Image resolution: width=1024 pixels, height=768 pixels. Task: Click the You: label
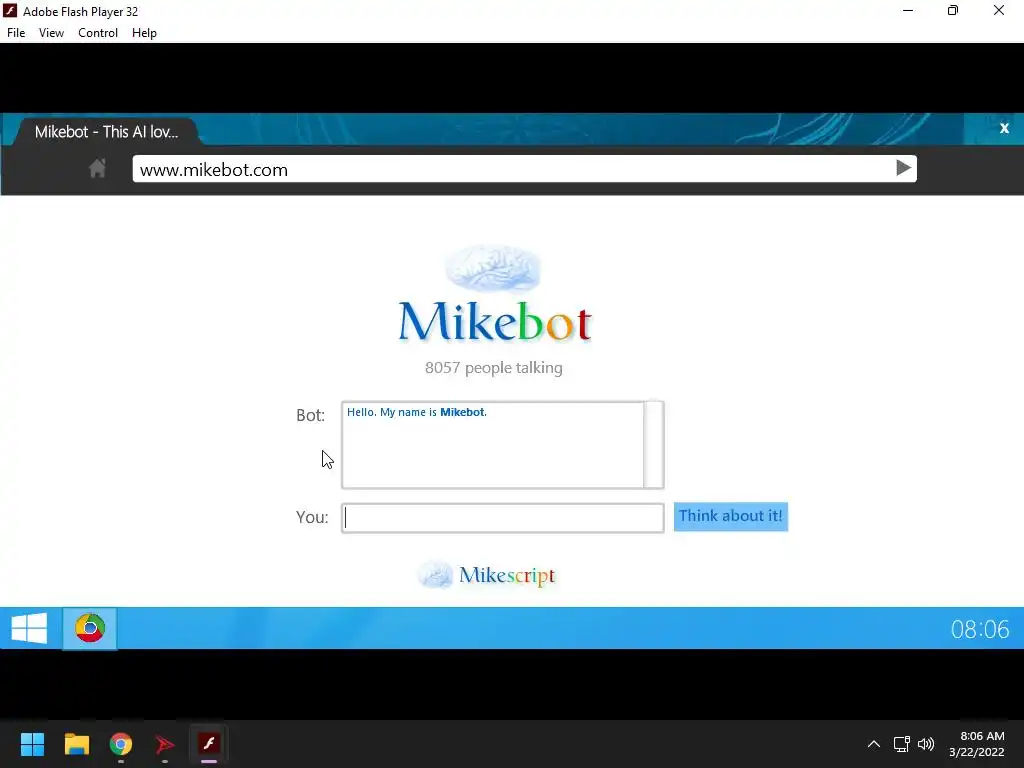[x=312, y=517]
